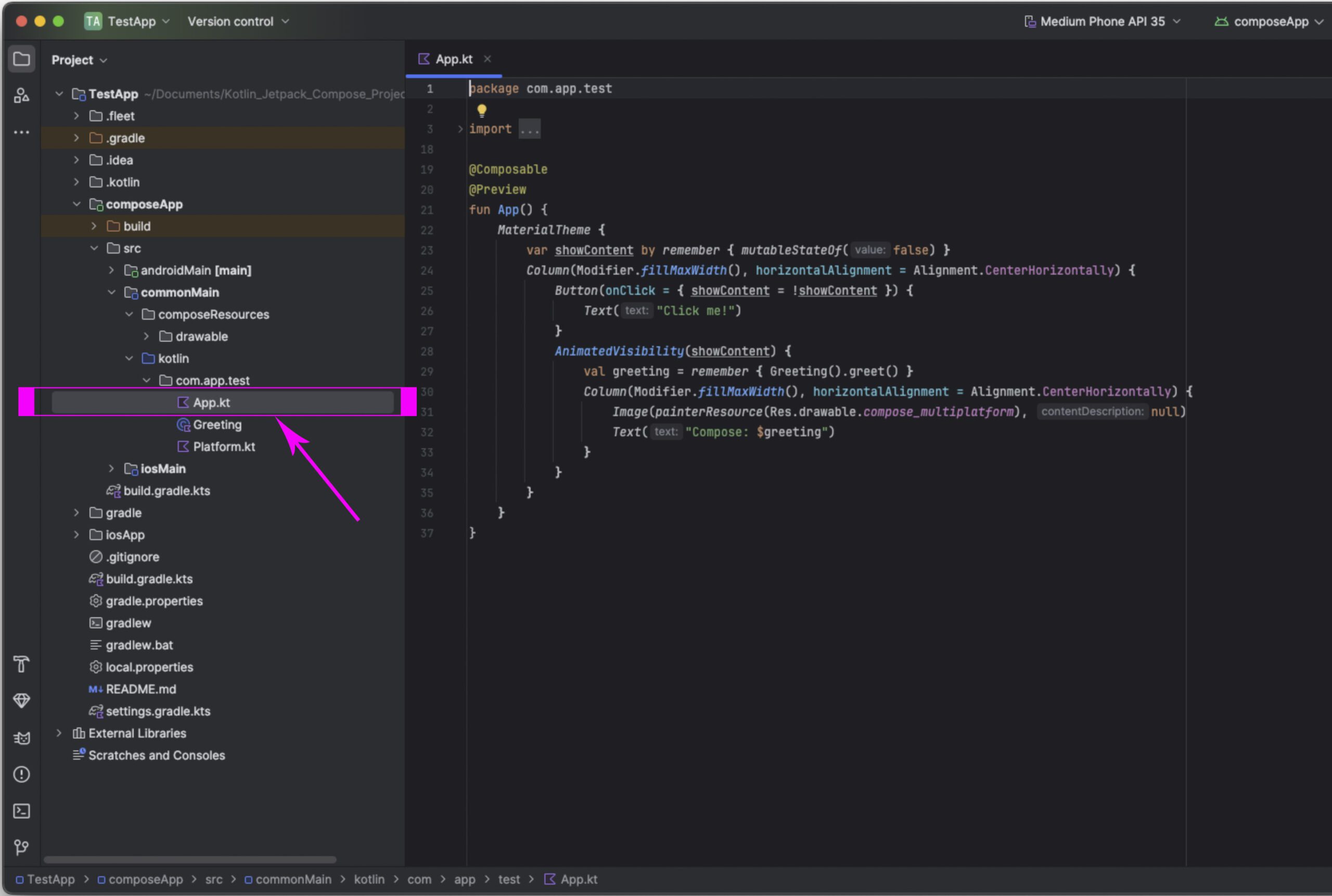The image size is (1332, 896).
Task: Expand androidMain [main] source set
Action: click(x=111, y=270)
